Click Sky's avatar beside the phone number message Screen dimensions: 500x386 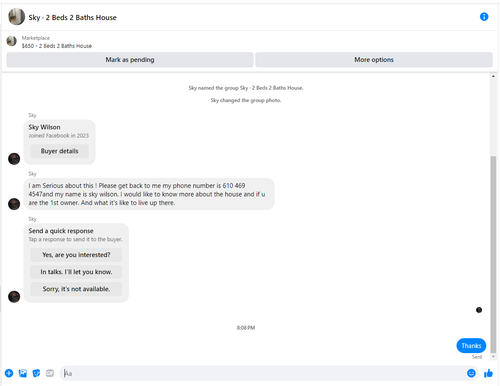[x=14, y=204]
